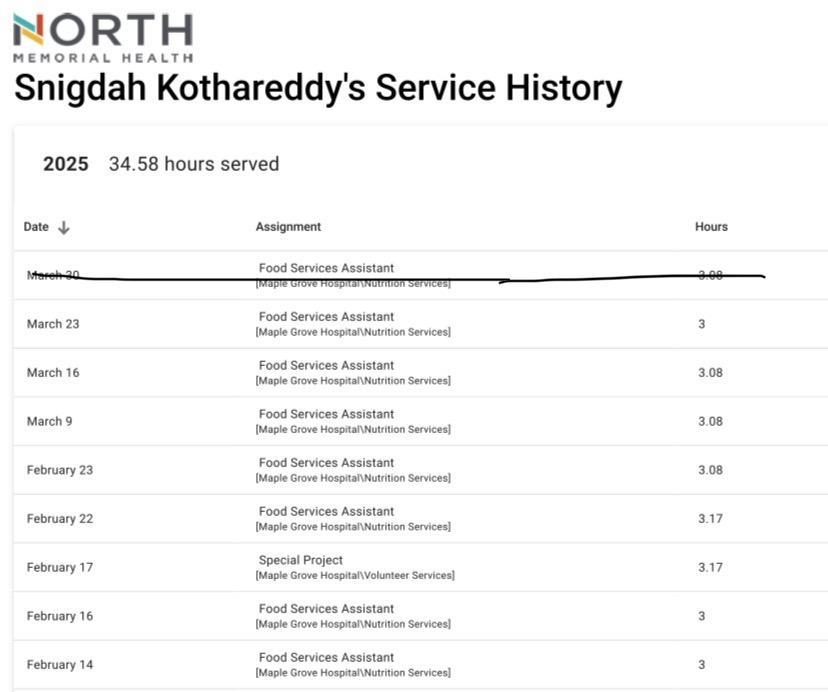The width and height of the screenshot is (828, 692).
Task: Click the February 23 date cell
Action: 60,470
